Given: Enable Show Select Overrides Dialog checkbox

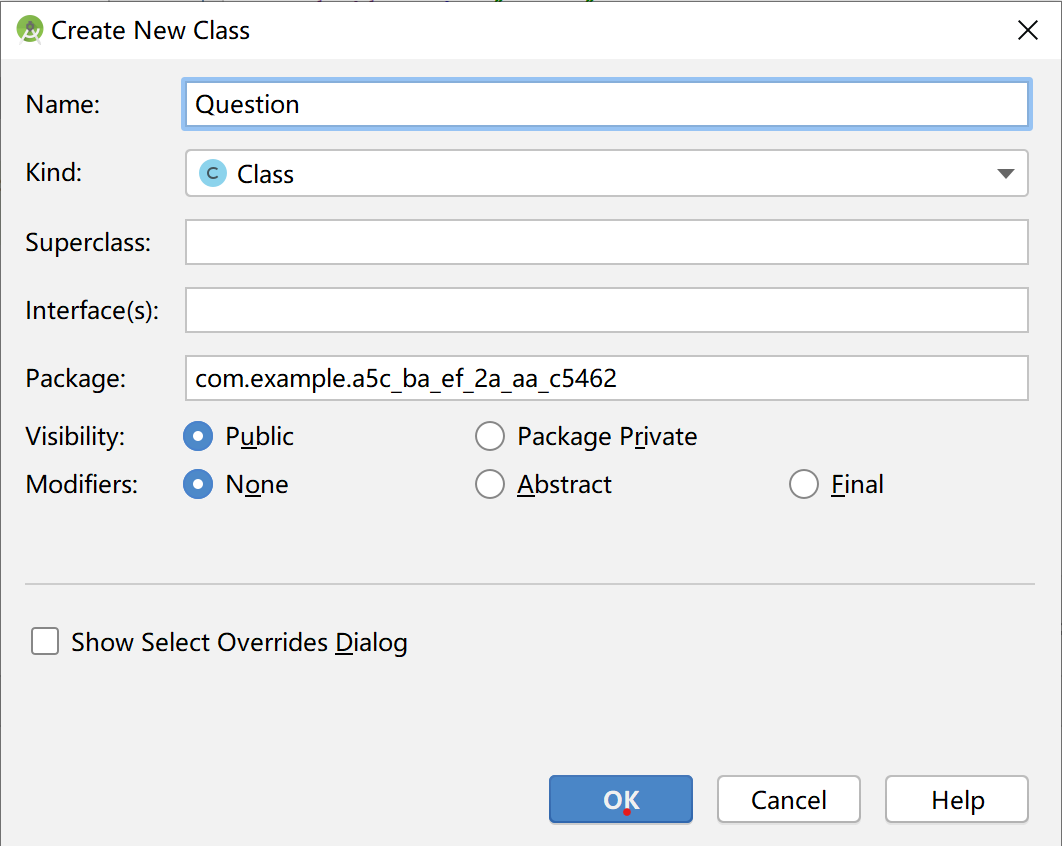Looking at the screenshot, I should pos(45,641).
